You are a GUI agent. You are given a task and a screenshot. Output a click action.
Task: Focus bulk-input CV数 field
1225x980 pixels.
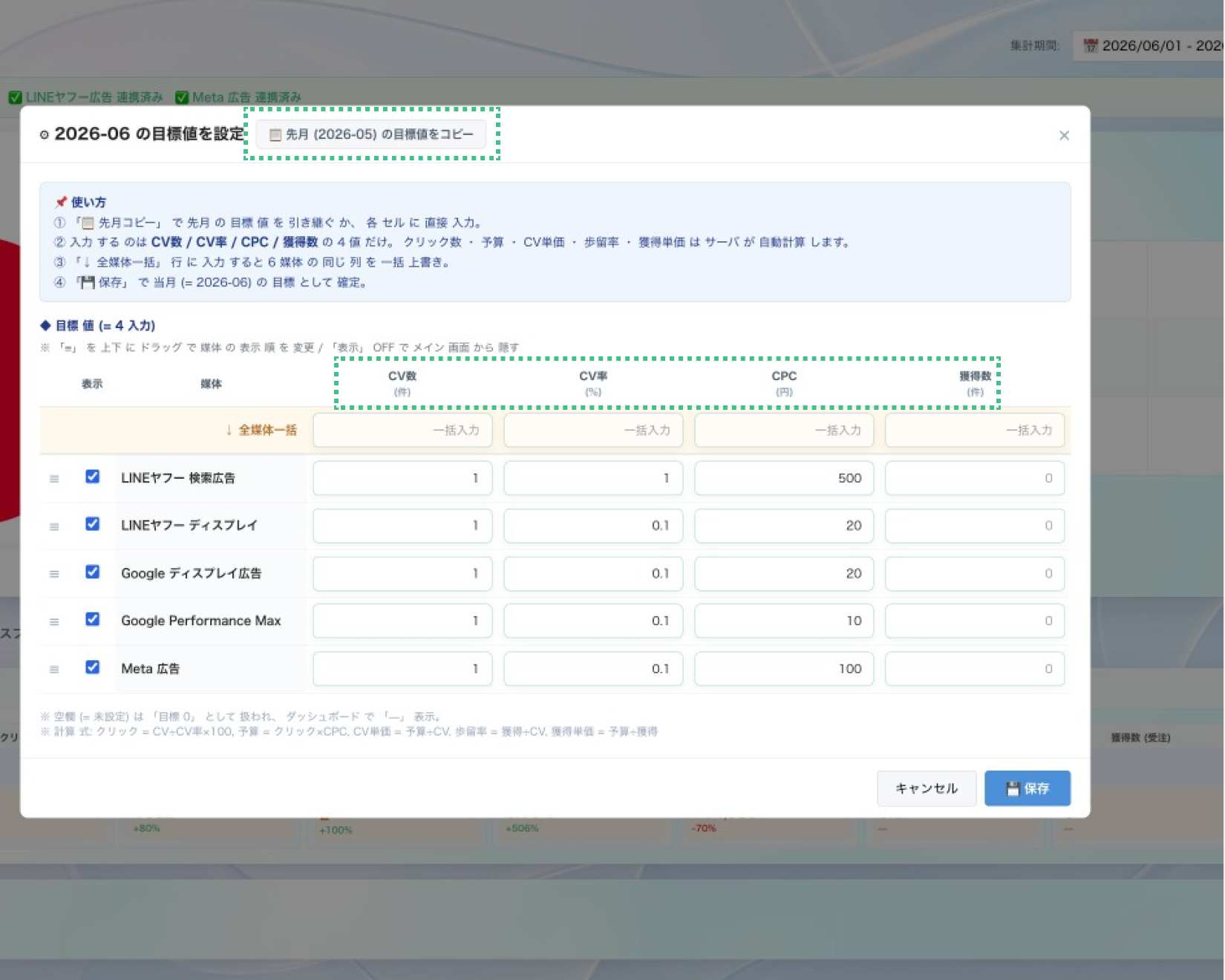[x=402, y=431]
